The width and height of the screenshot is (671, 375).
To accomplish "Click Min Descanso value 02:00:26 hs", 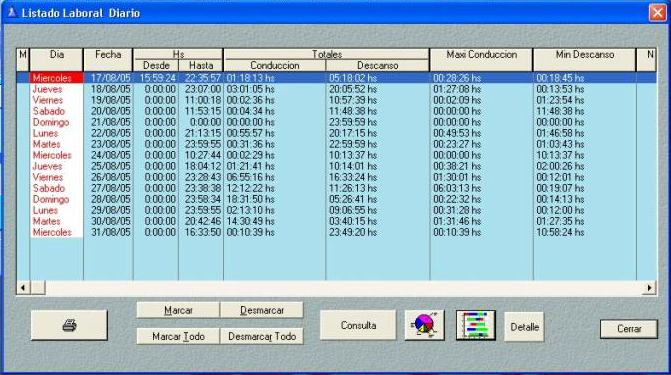I will pos(560,166).
